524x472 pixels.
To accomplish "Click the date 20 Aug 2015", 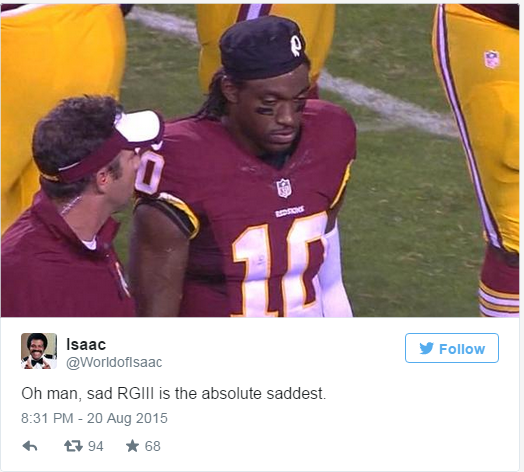I will tap(127, 418).
